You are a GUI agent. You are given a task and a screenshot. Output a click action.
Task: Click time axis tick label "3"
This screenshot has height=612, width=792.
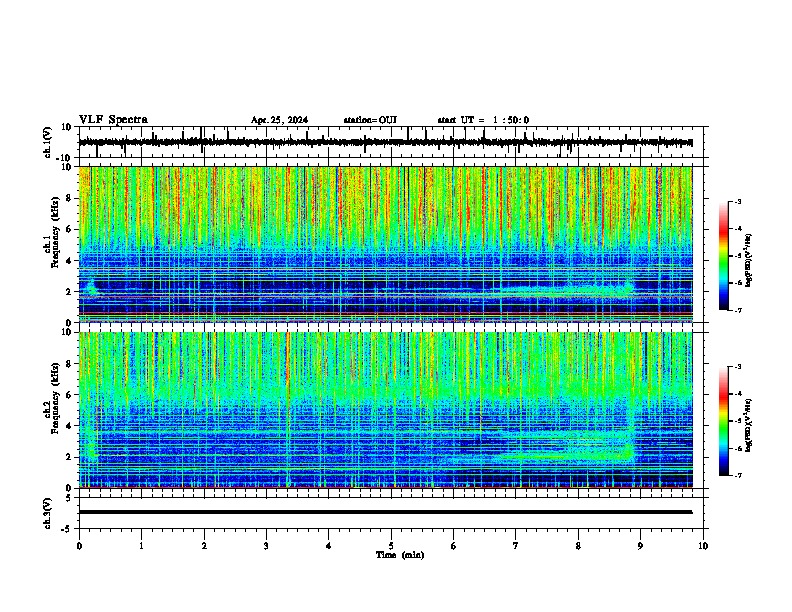pyautogui.click(x=266, y=546)
